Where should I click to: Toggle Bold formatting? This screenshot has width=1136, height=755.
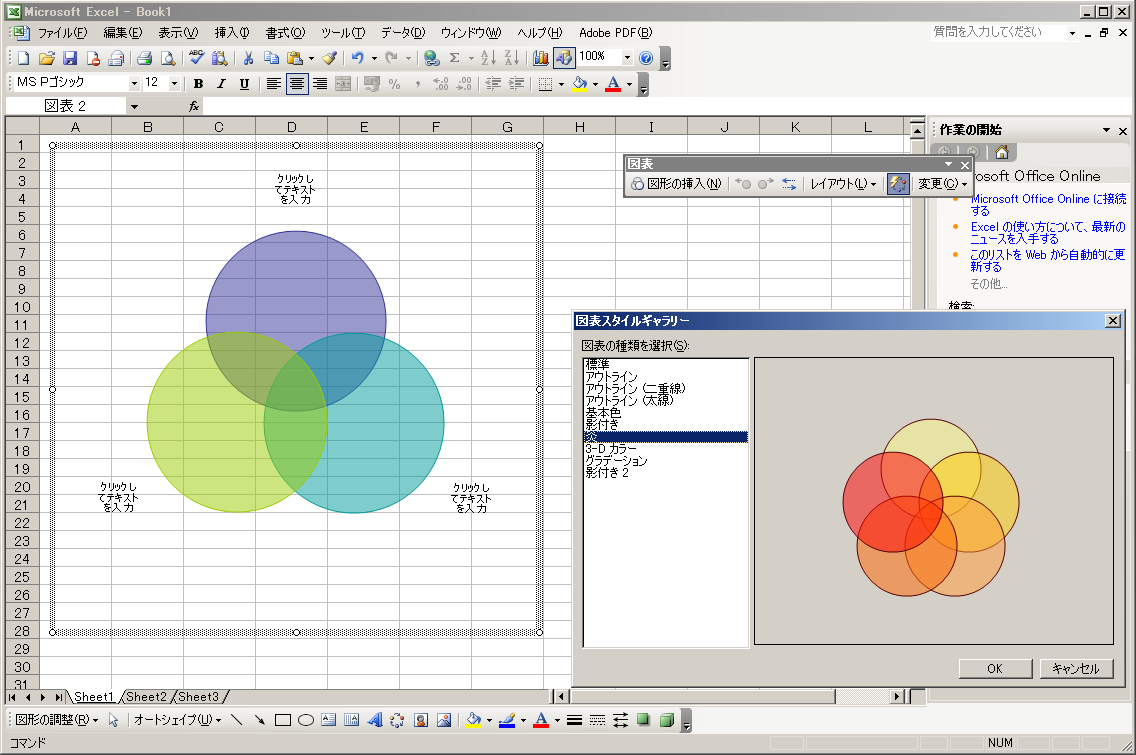(198, 84)
